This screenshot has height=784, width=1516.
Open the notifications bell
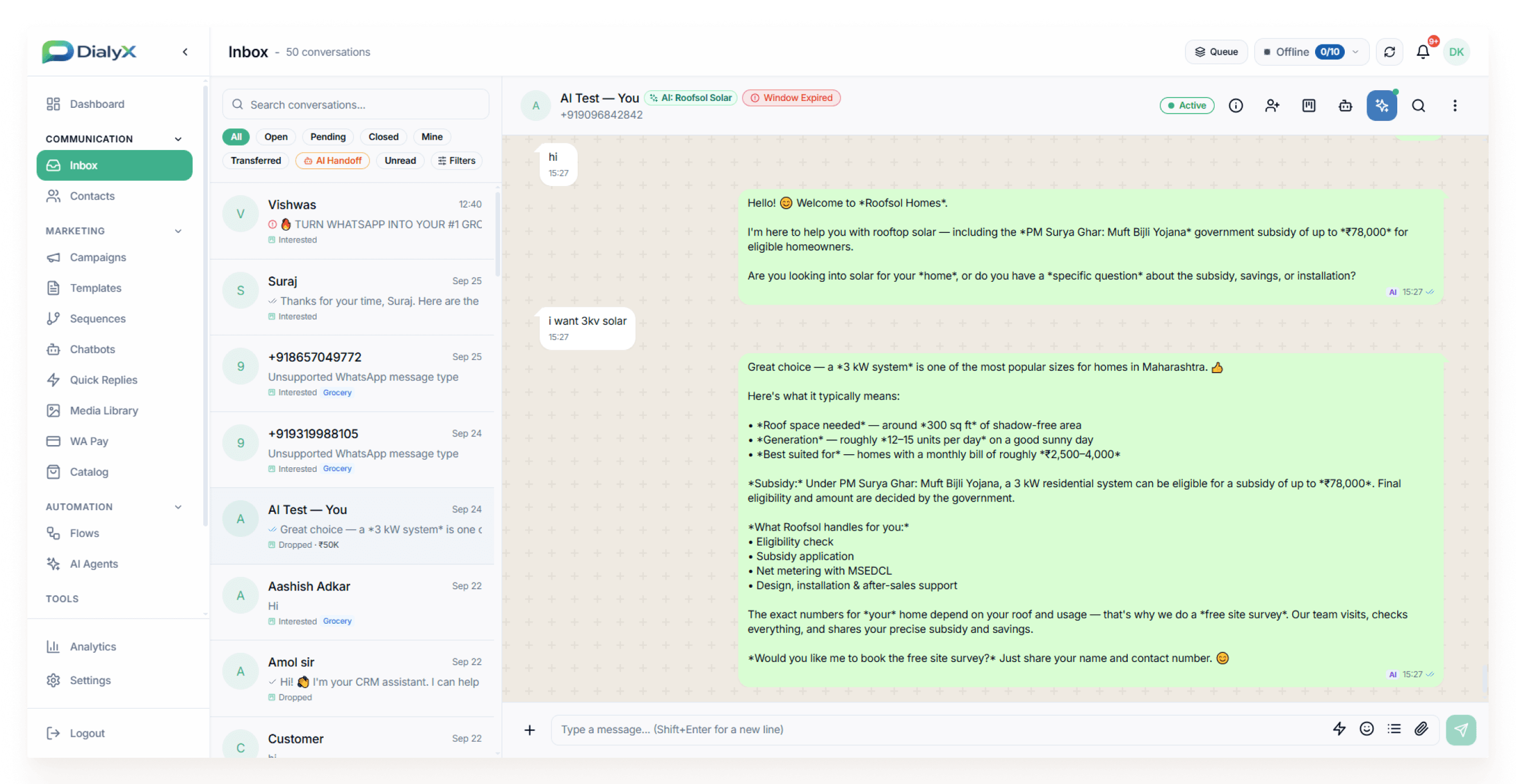(x=1422, y=52)
